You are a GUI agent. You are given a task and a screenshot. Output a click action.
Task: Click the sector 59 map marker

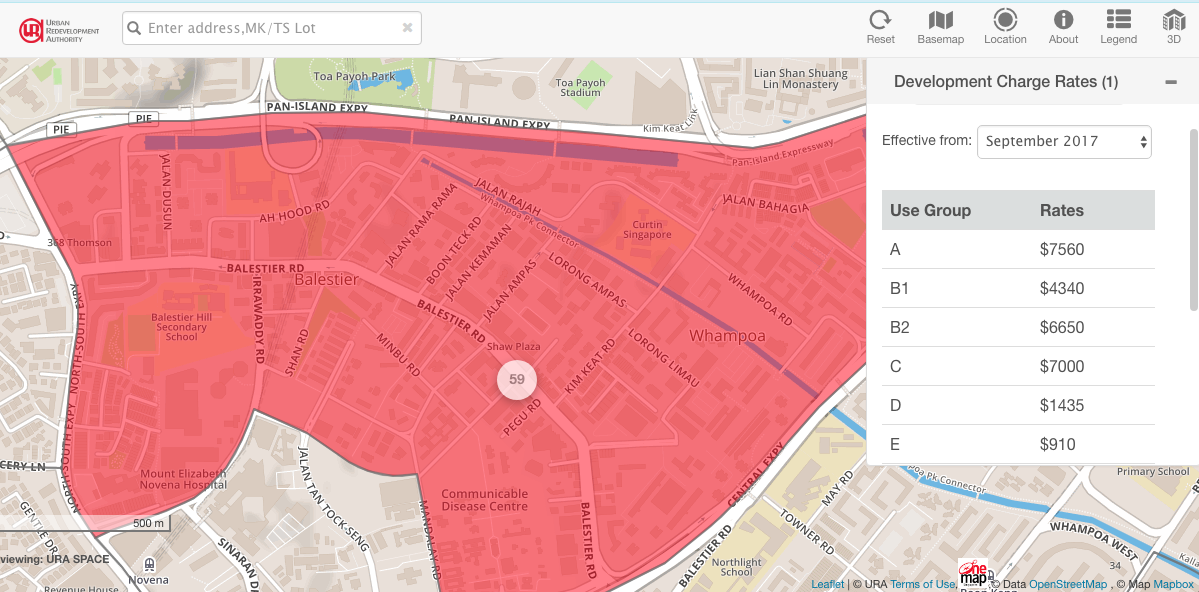pyautogui.click(x=516, y=380)
